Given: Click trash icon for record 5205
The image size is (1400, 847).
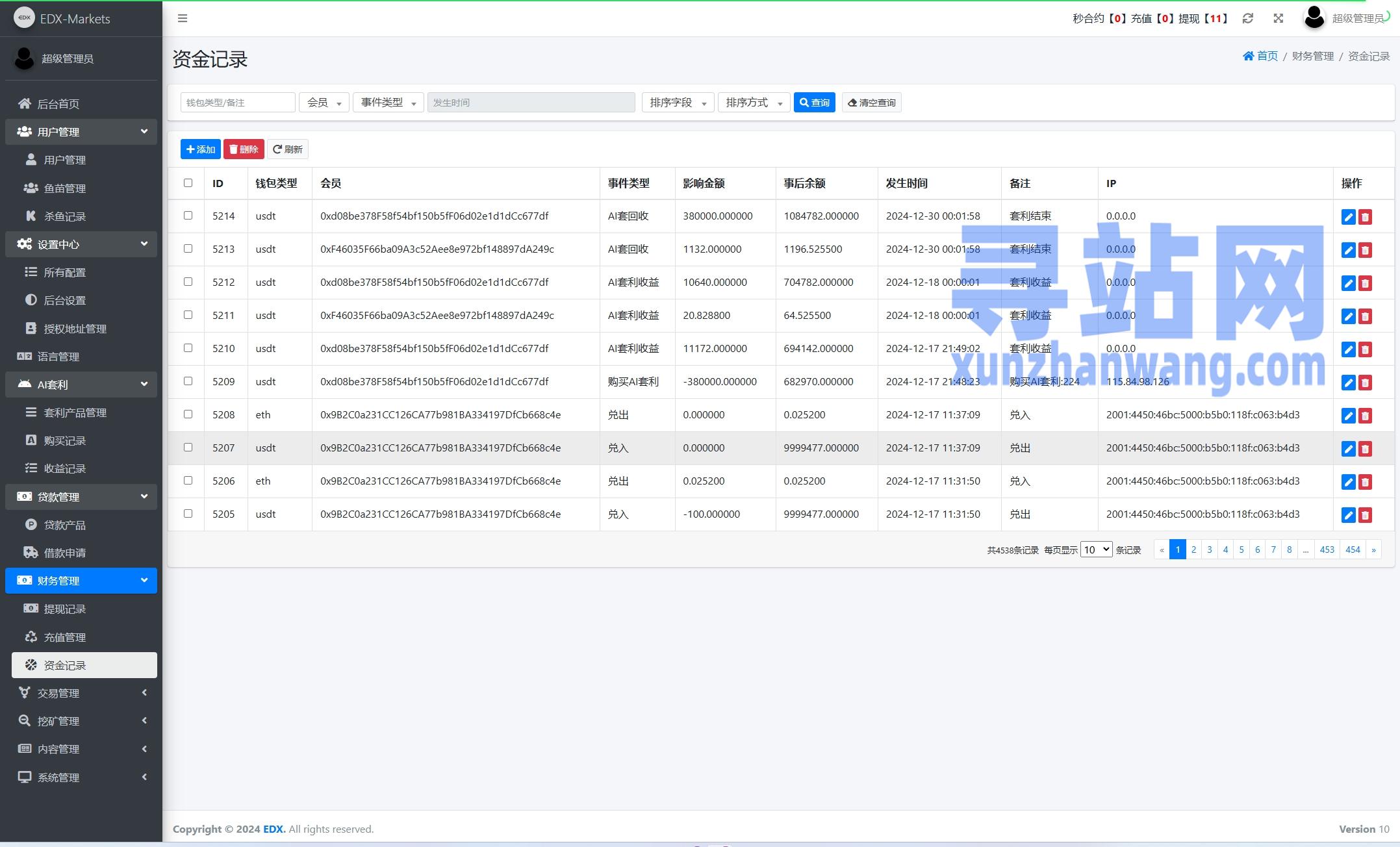Looking at the screenshot, I should pos(1365,515).
